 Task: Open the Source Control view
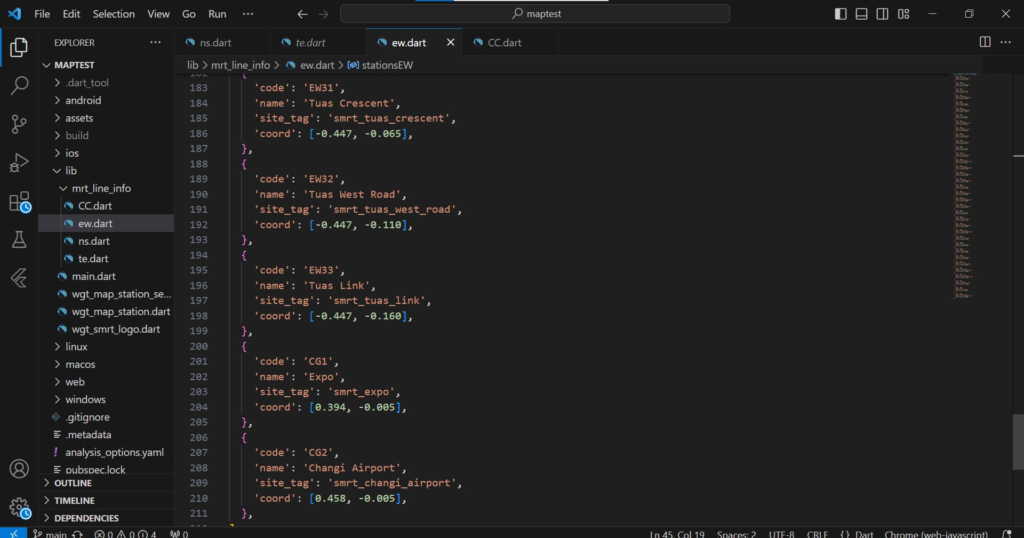pyautogui.click(x=19, y=124)
